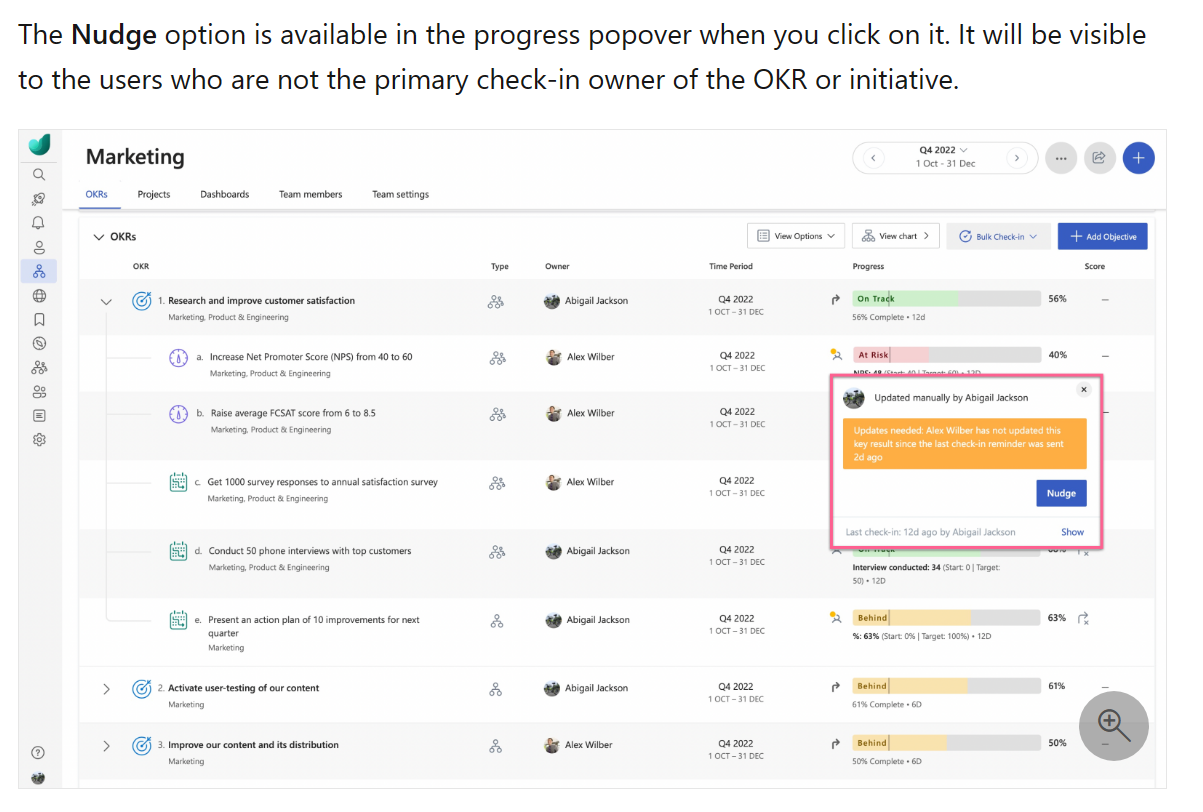This screenshot has width=1203, height=812.
Task: Click the Show link in the popover
Action: (1072, 532)
